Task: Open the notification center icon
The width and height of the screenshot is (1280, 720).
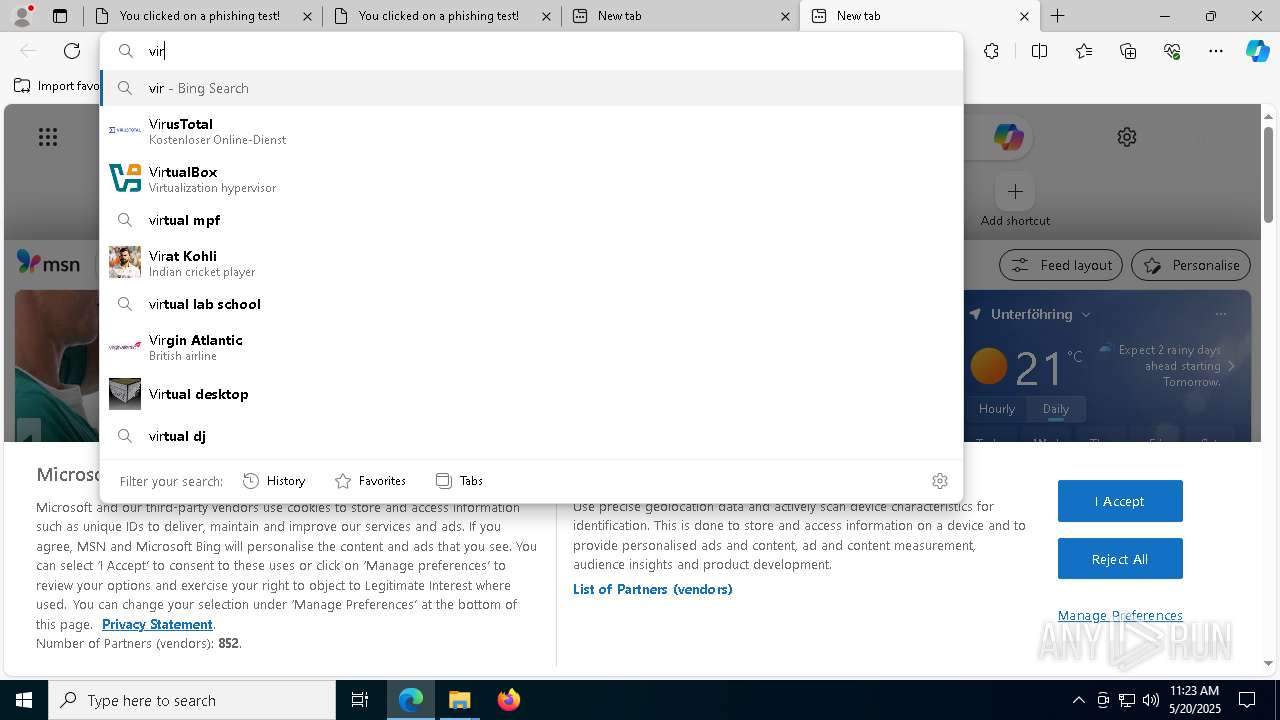Action: [1247, 700]
